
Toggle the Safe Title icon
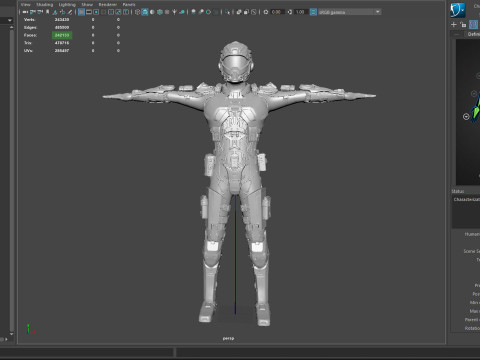pos(126,12)
